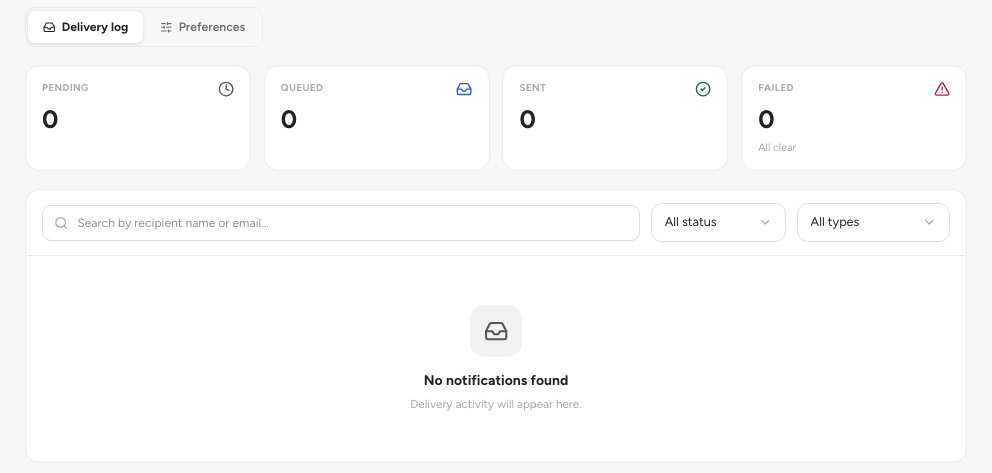
Task: Open the All types dropdown
Action: click(x=873, y=222)
